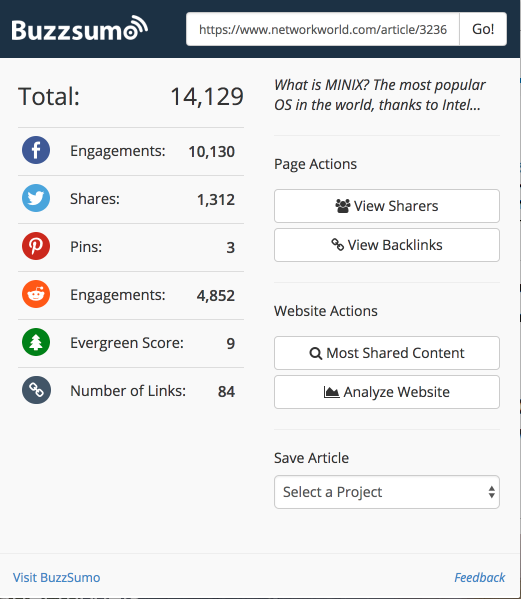Show Most Shared Content for website

pyautogui.click(x=387, y=353)
